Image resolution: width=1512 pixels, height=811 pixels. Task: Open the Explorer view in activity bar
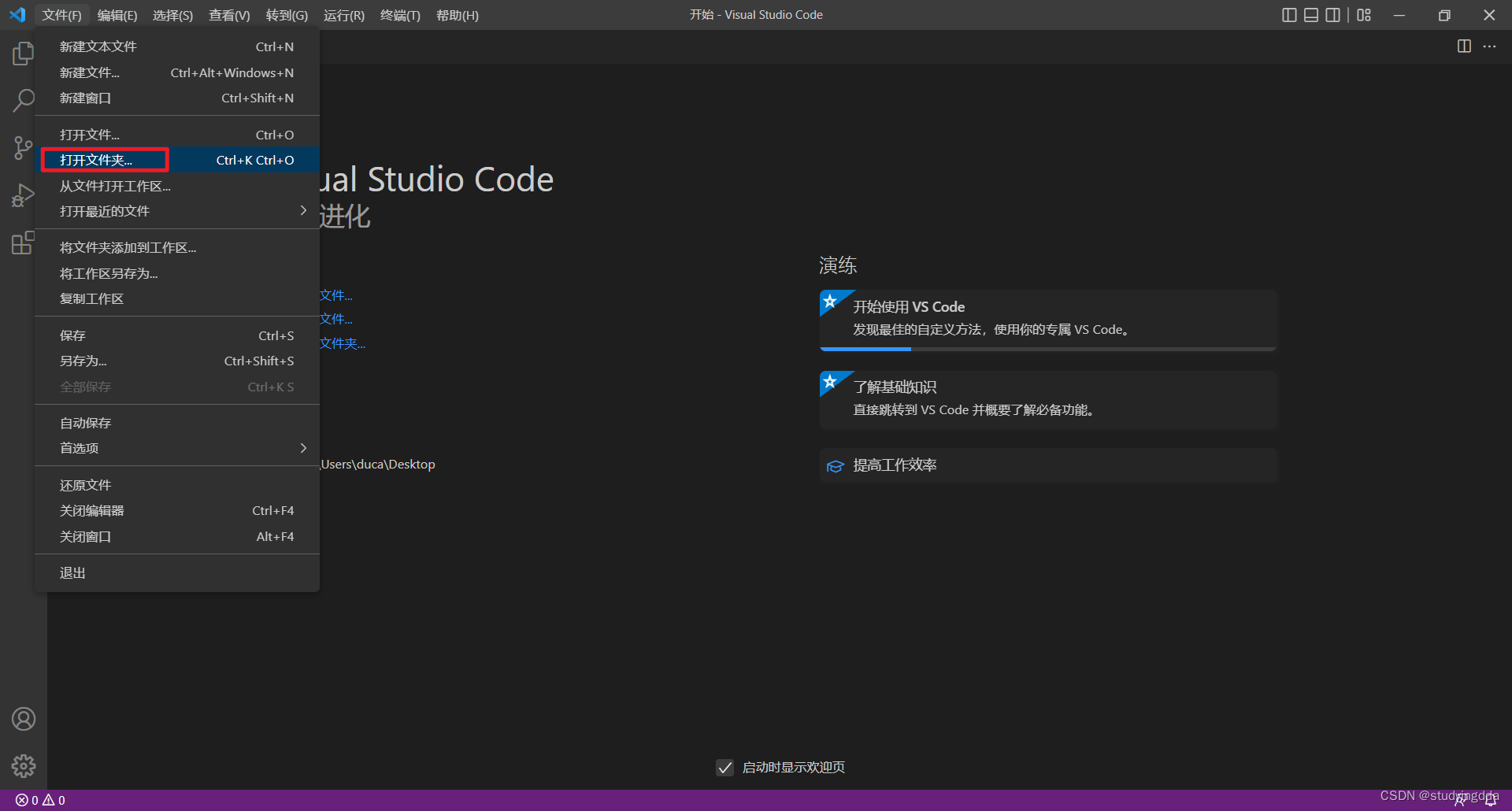pyautogui.click(x=24, y=54)
